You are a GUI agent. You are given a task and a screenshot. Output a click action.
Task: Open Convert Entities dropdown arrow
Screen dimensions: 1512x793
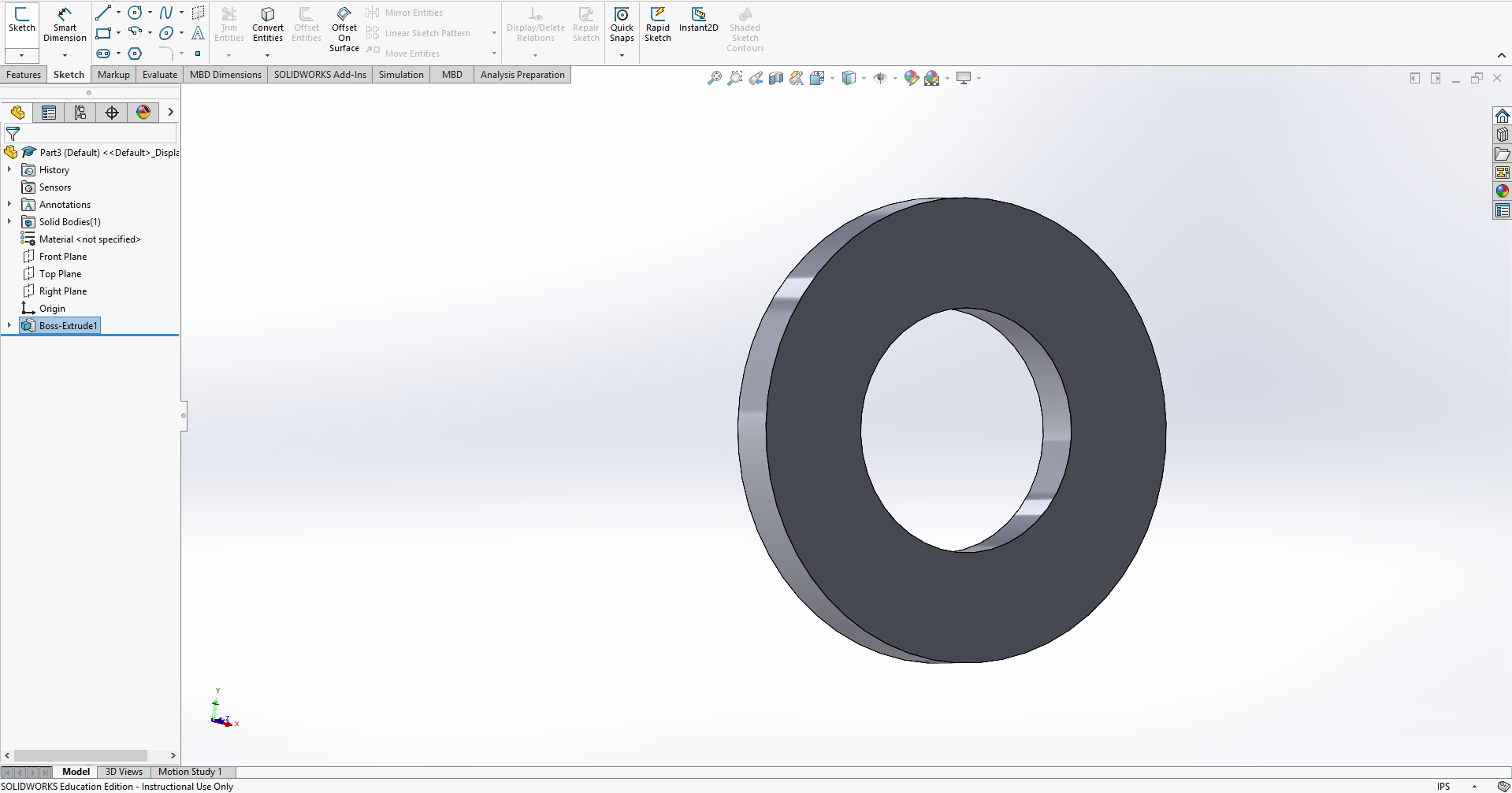point(268,55)
